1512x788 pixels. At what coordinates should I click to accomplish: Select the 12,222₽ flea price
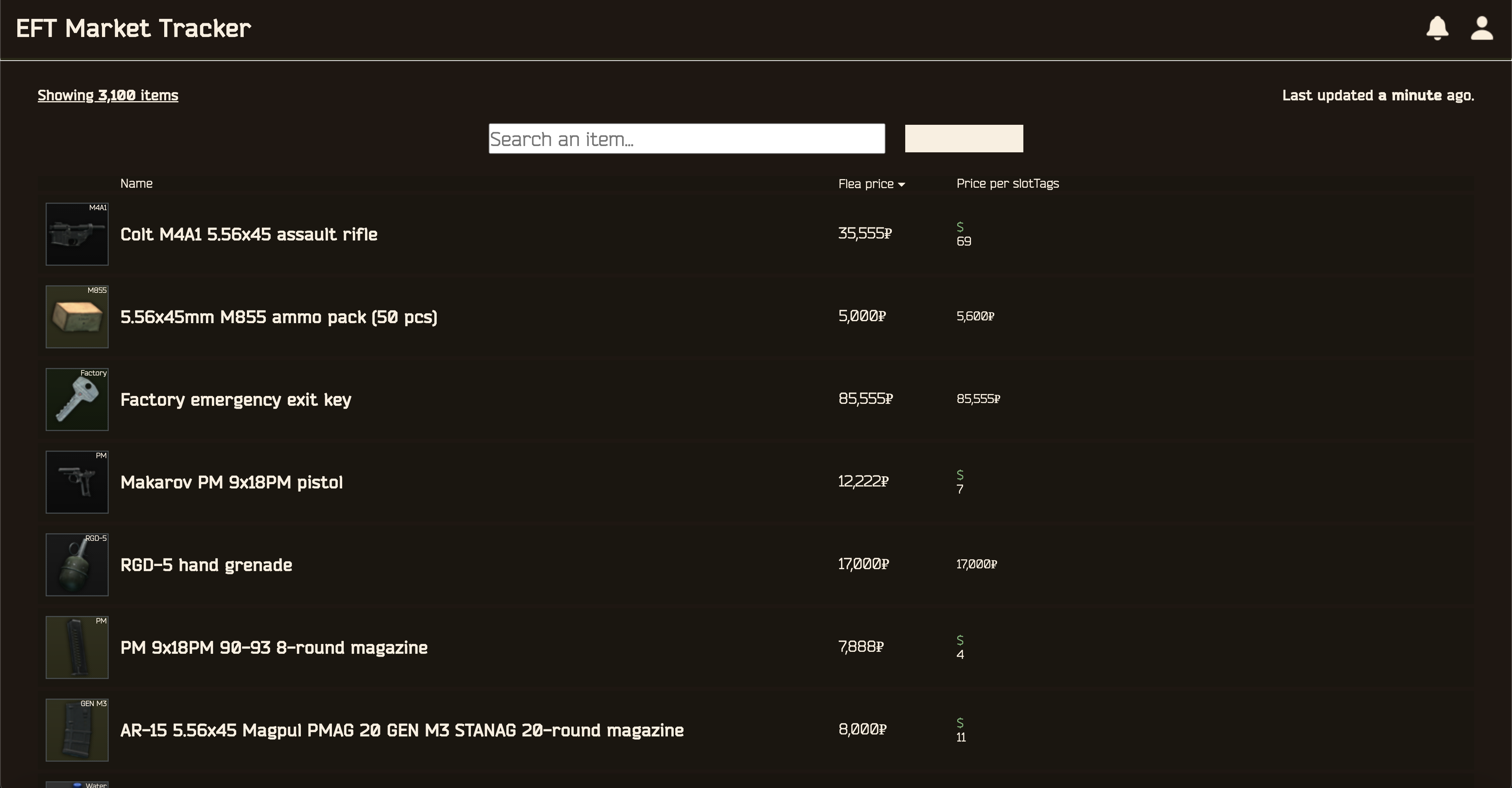863,482
